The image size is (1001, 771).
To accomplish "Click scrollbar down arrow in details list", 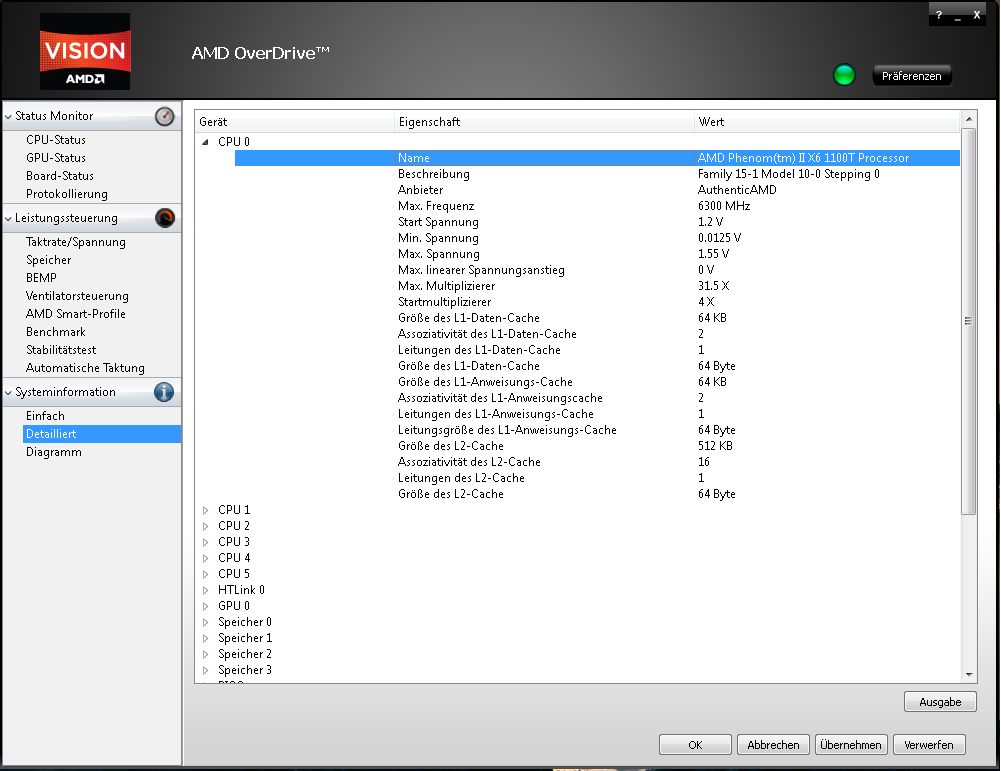I will tap(969, 675).
